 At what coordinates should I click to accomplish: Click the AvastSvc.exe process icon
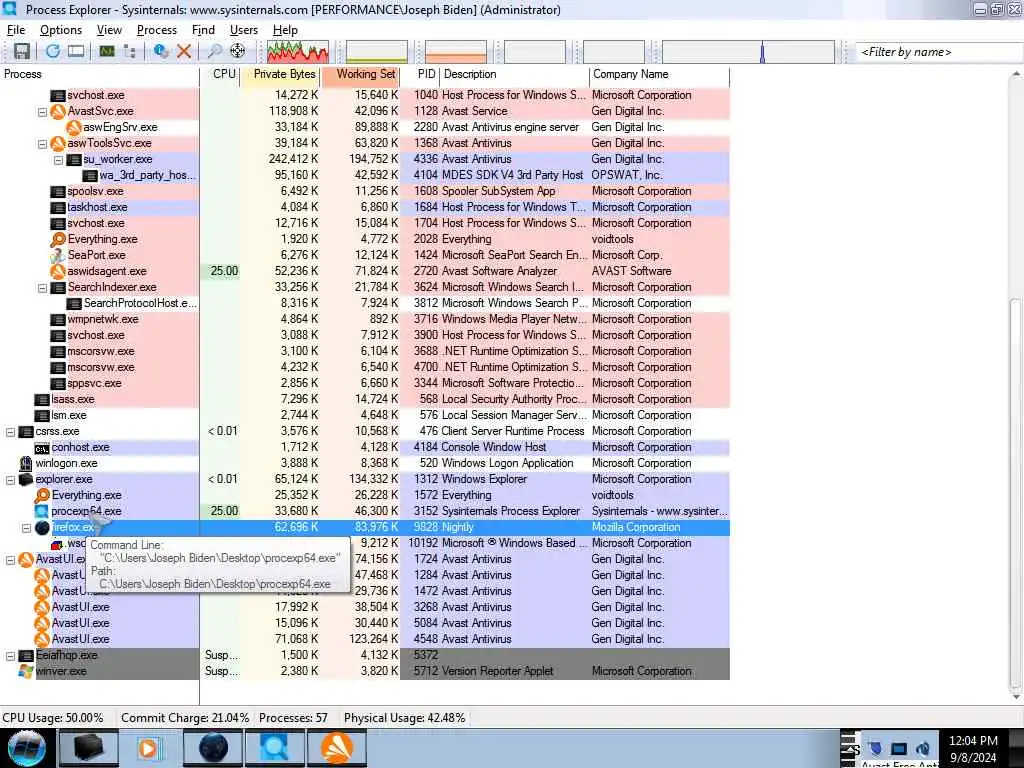(x=58, y=111)
